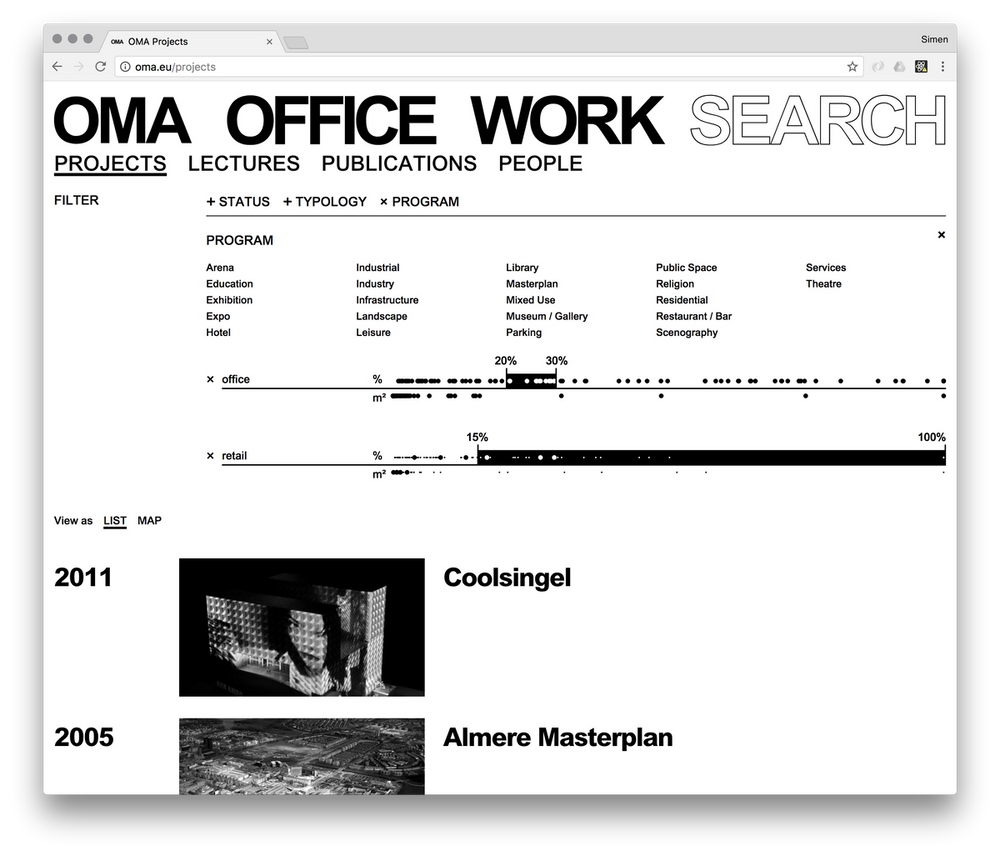
Task: Open the Coolsingel project title
Action: [x=507, y=578]
